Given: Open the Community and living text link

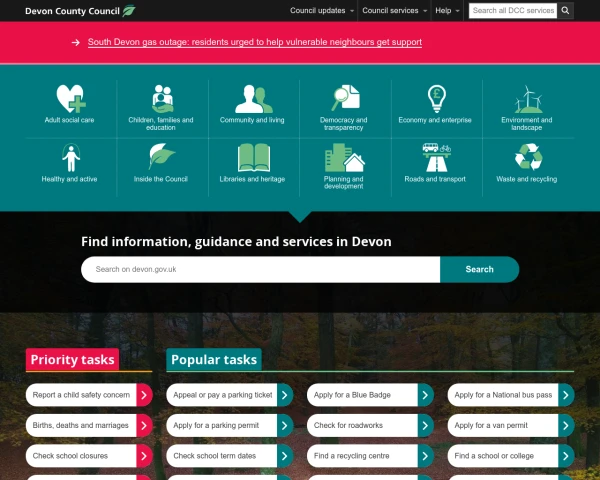Looking at the screenshot, I should pos(252,120).
